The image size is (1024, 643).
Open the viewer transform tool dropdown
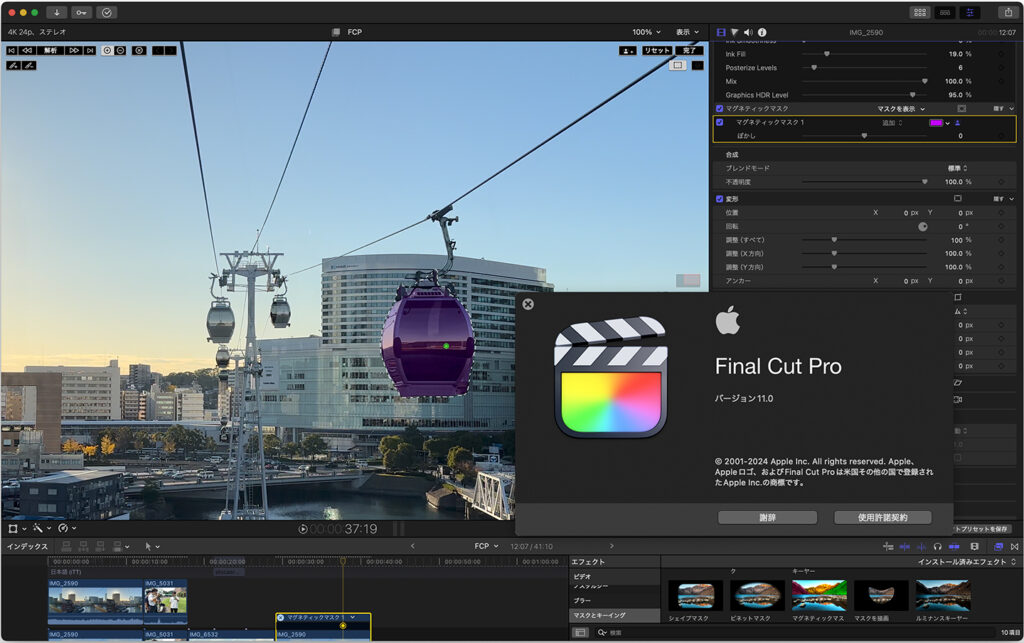[x=16, y=528]
